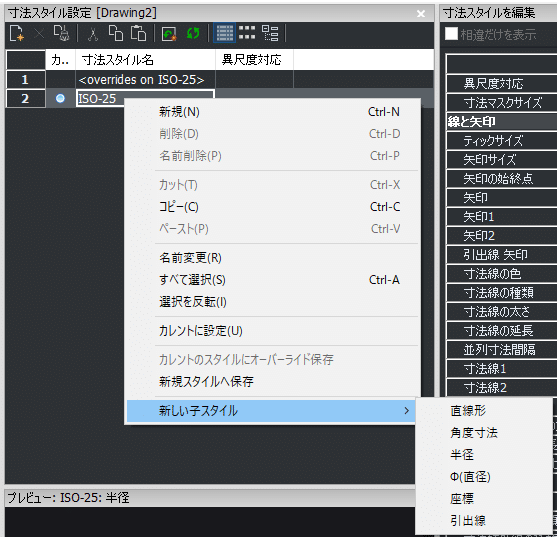Select 矢印の始終点 property

pyautogui.click(x=502, y=179)
